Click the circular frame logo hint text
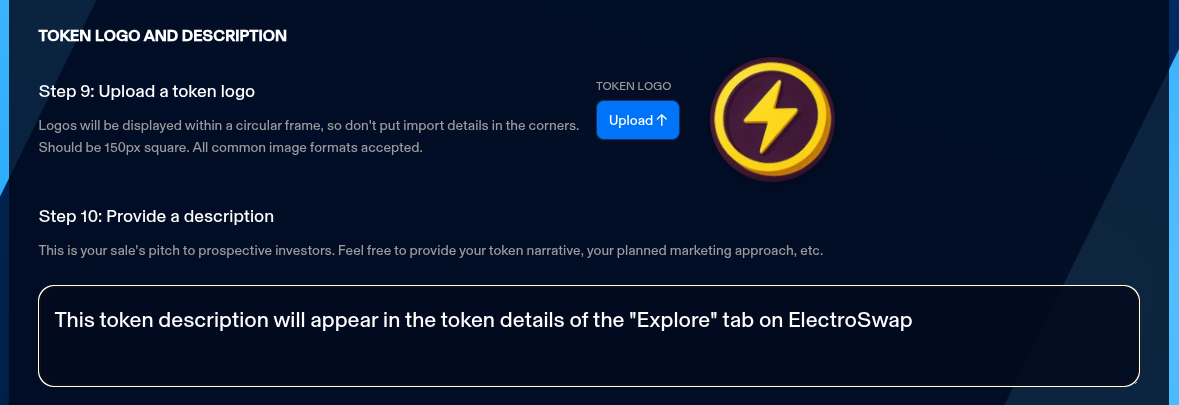The image size is (1179, 405). pos(309,126)
